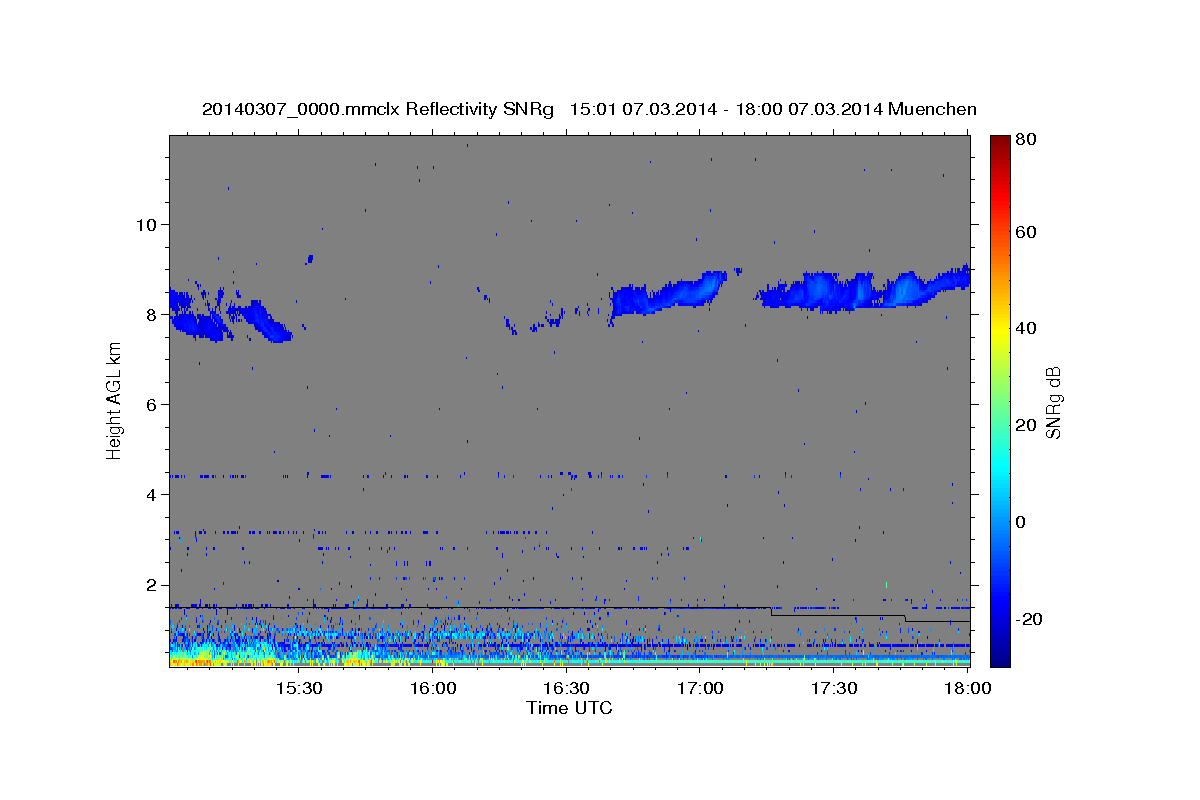Screen dimensions: 1200x800
Task: Click the height tick label 6
Action: click(149, 404)
